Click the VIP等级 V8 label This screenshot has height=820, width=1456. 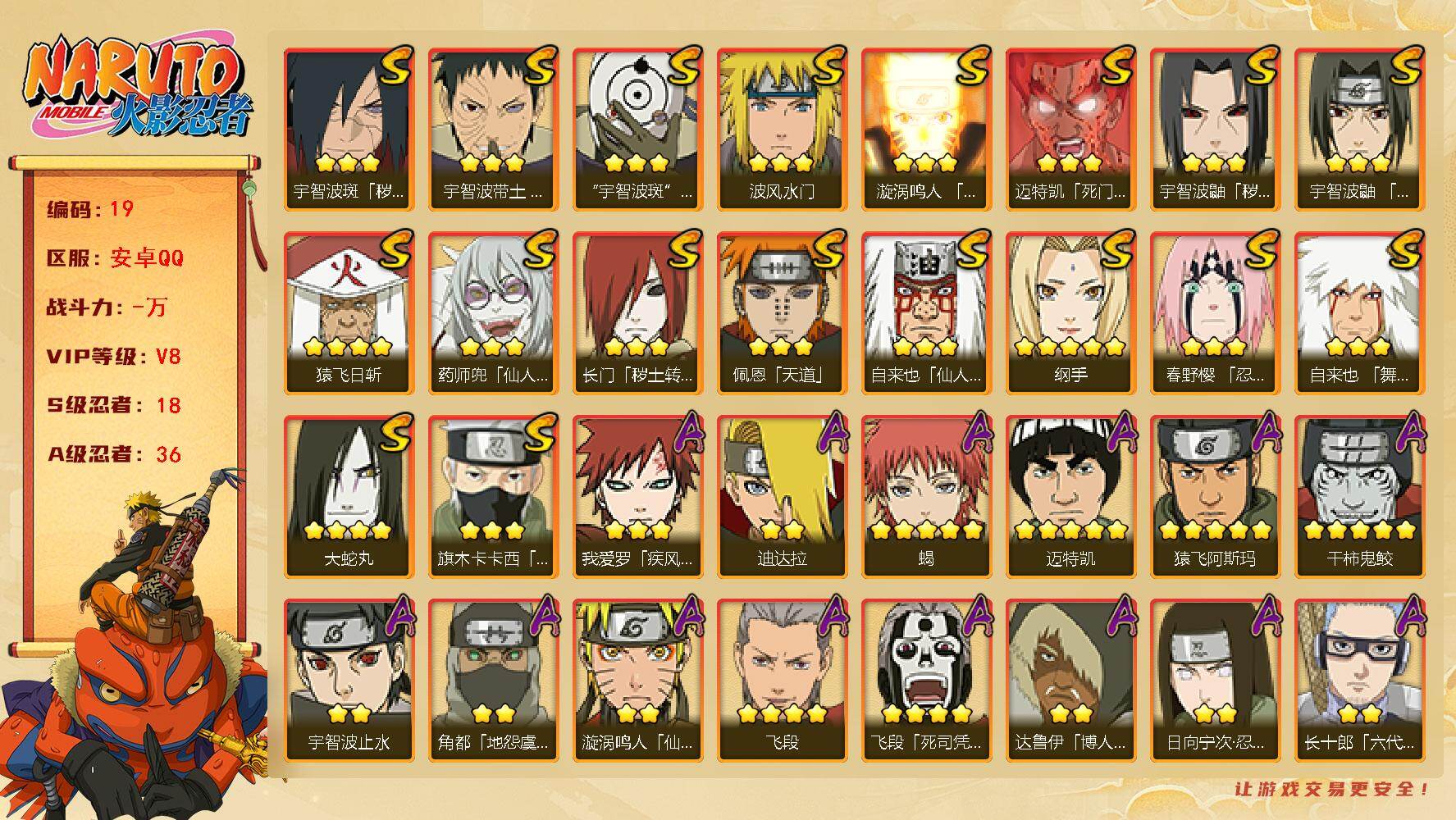(x=114, y=356)
